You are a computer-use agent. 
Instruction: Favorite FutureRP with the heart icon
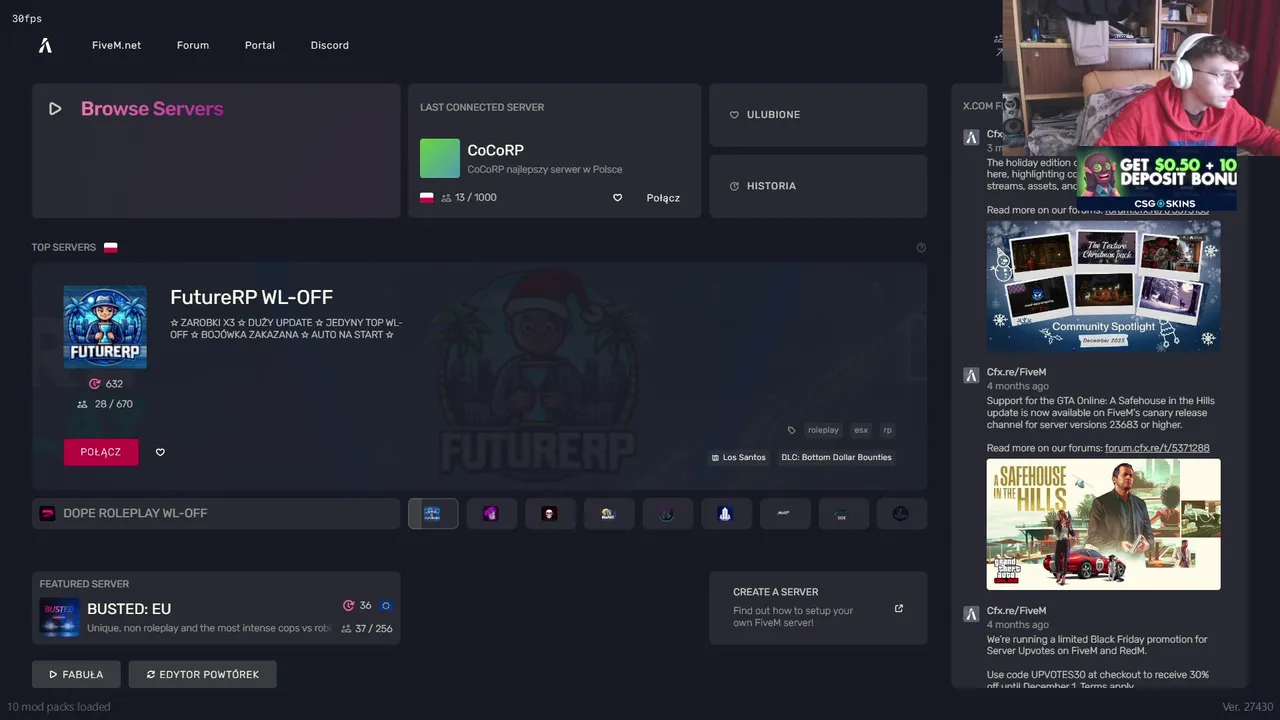pos(160,452)
